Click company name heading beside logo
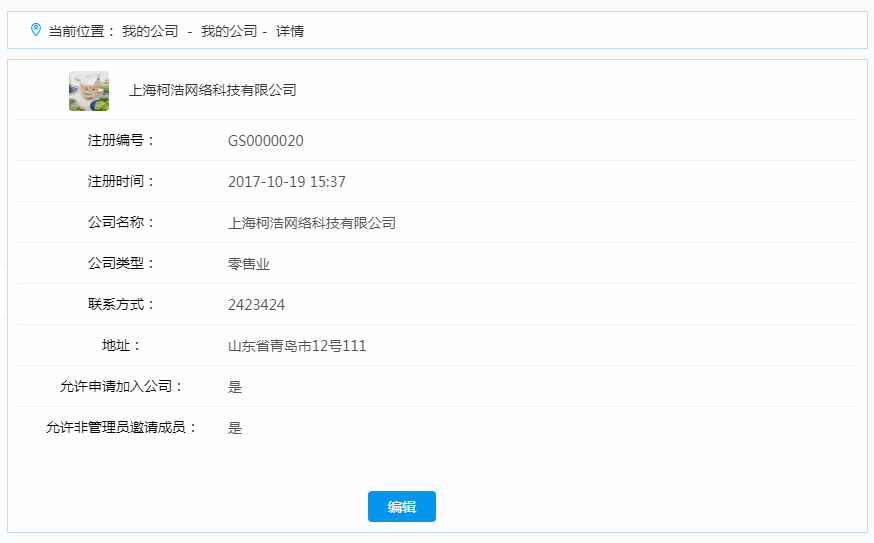Screen dimensions: 874x543 click(x=212, y=90)
